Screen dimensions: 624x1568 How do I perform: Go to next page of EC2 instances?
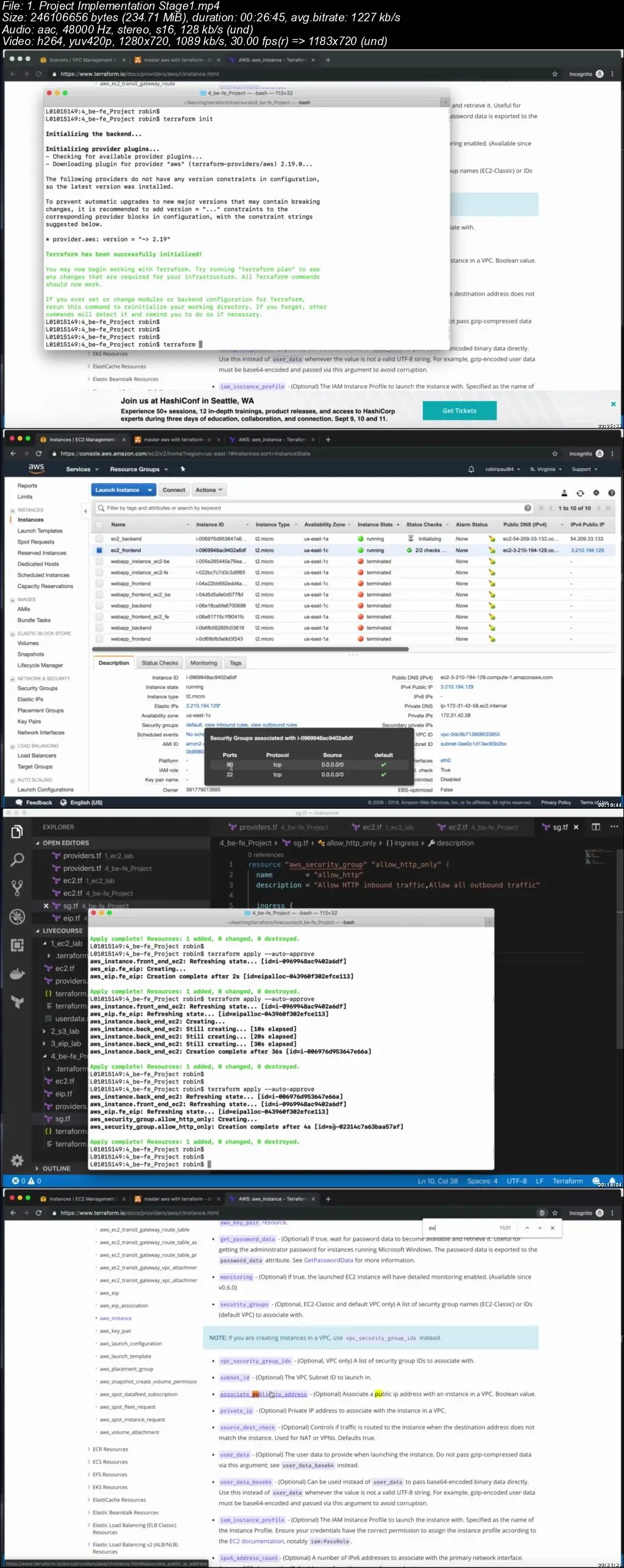click(599, 508)
